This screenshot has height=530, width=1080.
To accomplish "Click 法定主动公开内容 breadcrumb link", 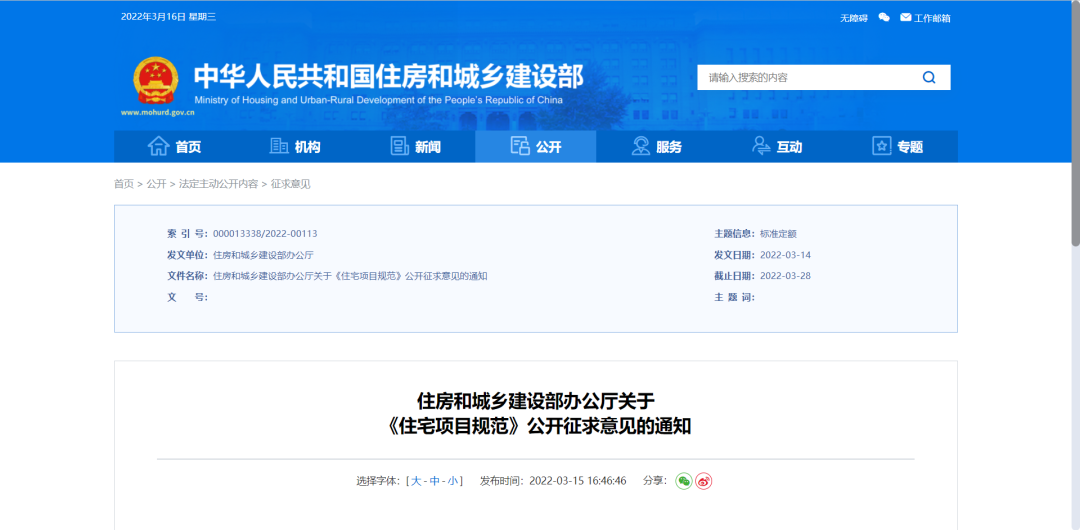I will tap(218, 184).
